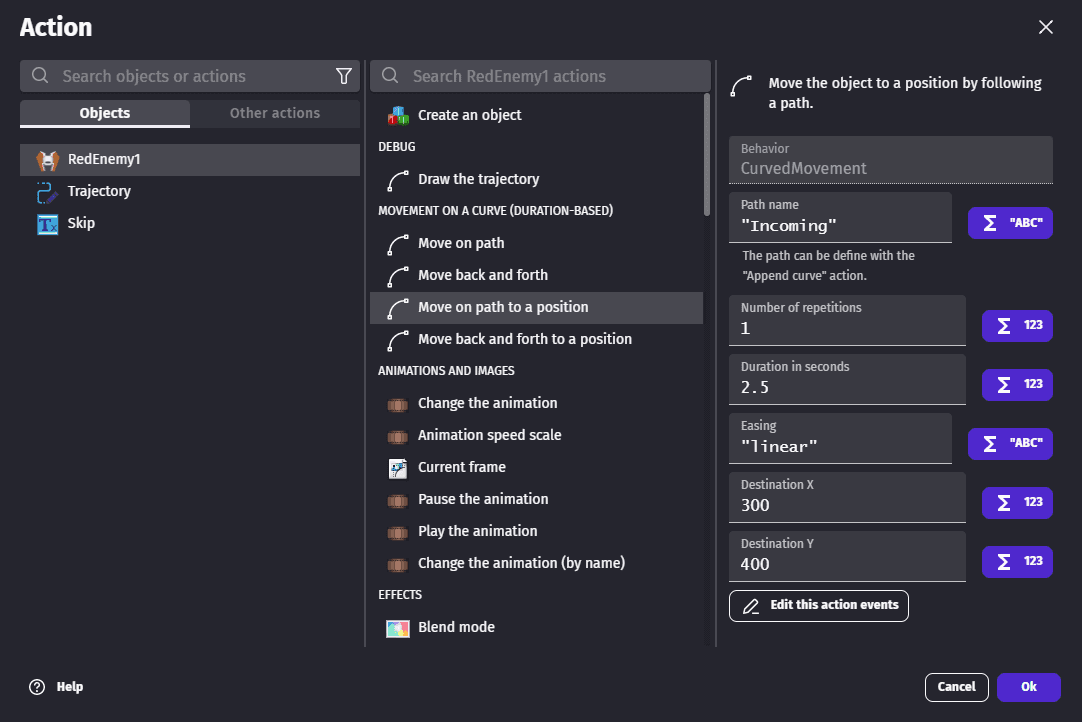Switch to the Other actions tab
The height and width of the screenshot is (722, 1082).
[275, 113]
